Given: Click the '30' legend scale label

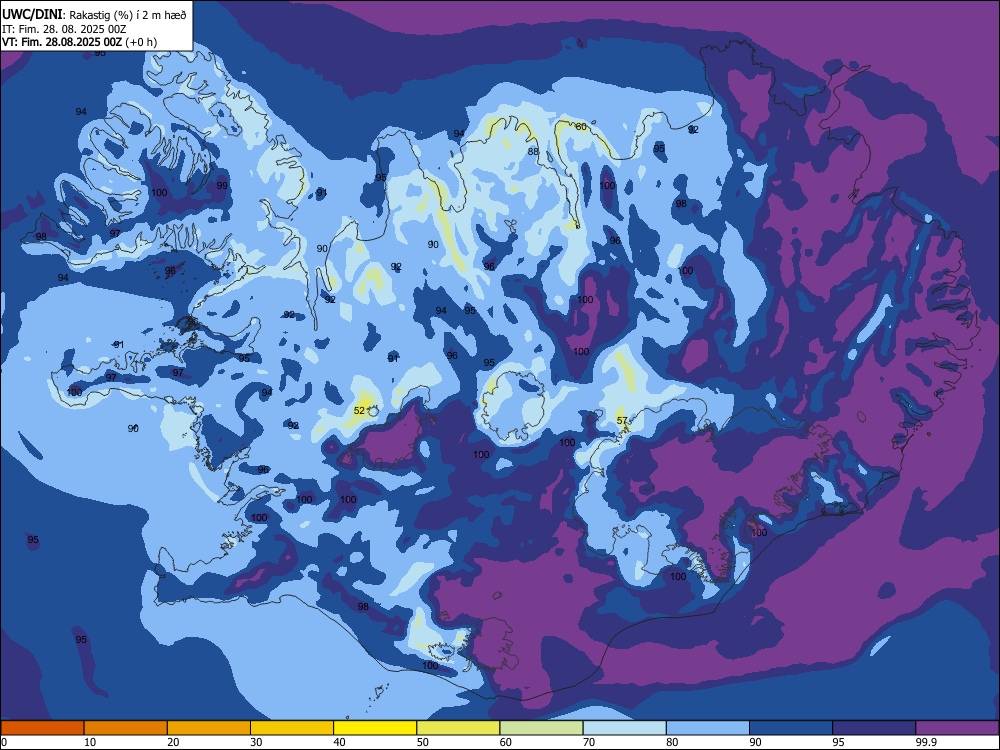Looking at the screenshot, I should [256, 742].
